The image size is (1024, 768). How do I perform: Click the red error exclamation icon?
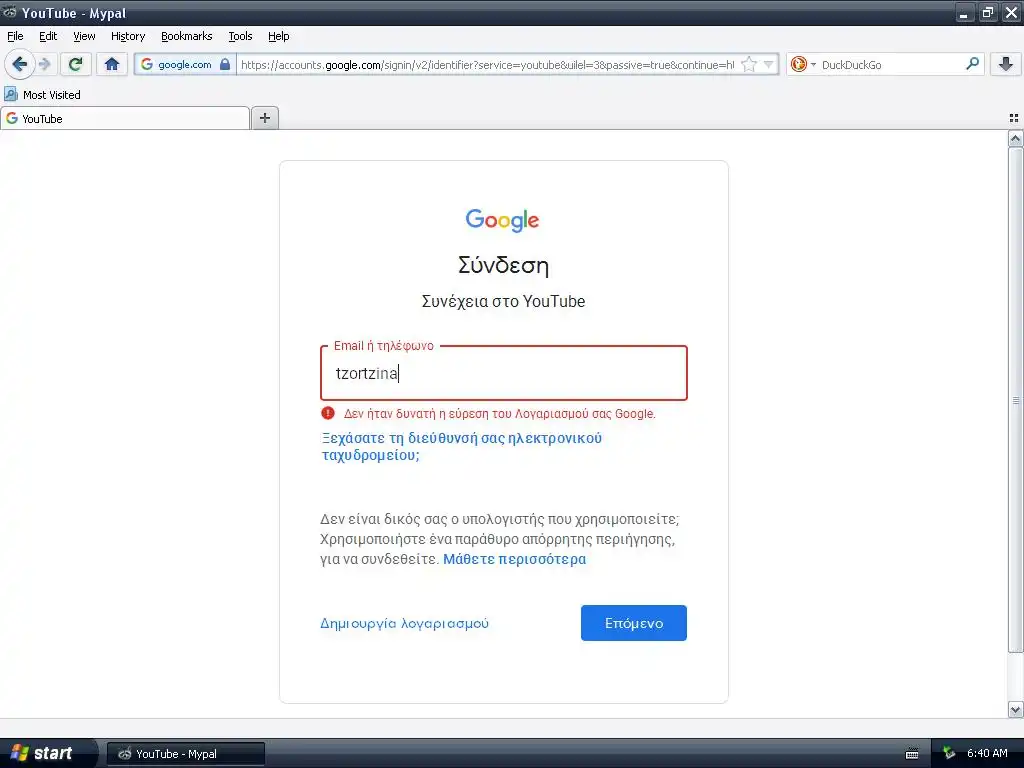(x=328, y=413)
